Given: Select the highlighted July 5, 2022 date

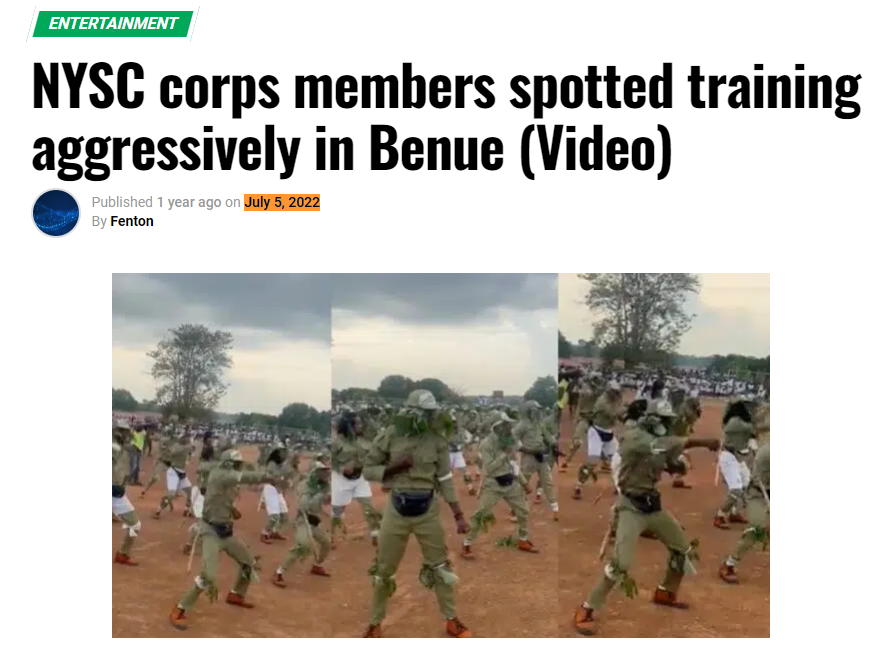Looking at the screenshot, I should 282,202.
